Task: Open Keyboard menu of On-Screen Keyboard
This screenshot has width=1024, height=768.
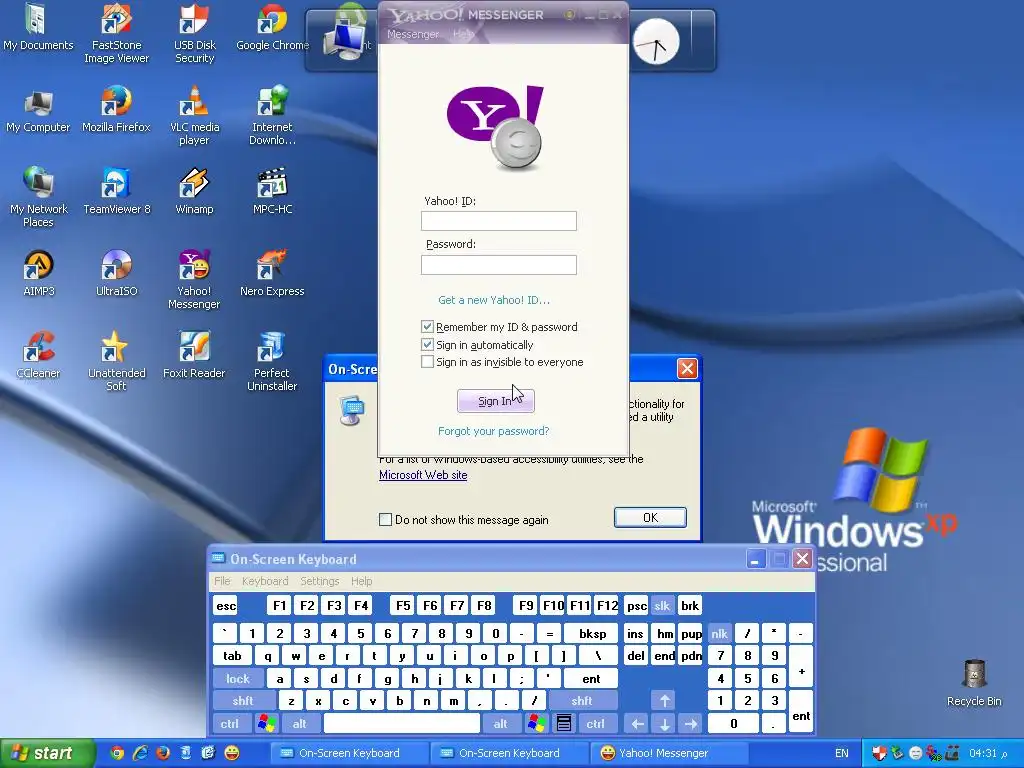Action: point(264,581)
